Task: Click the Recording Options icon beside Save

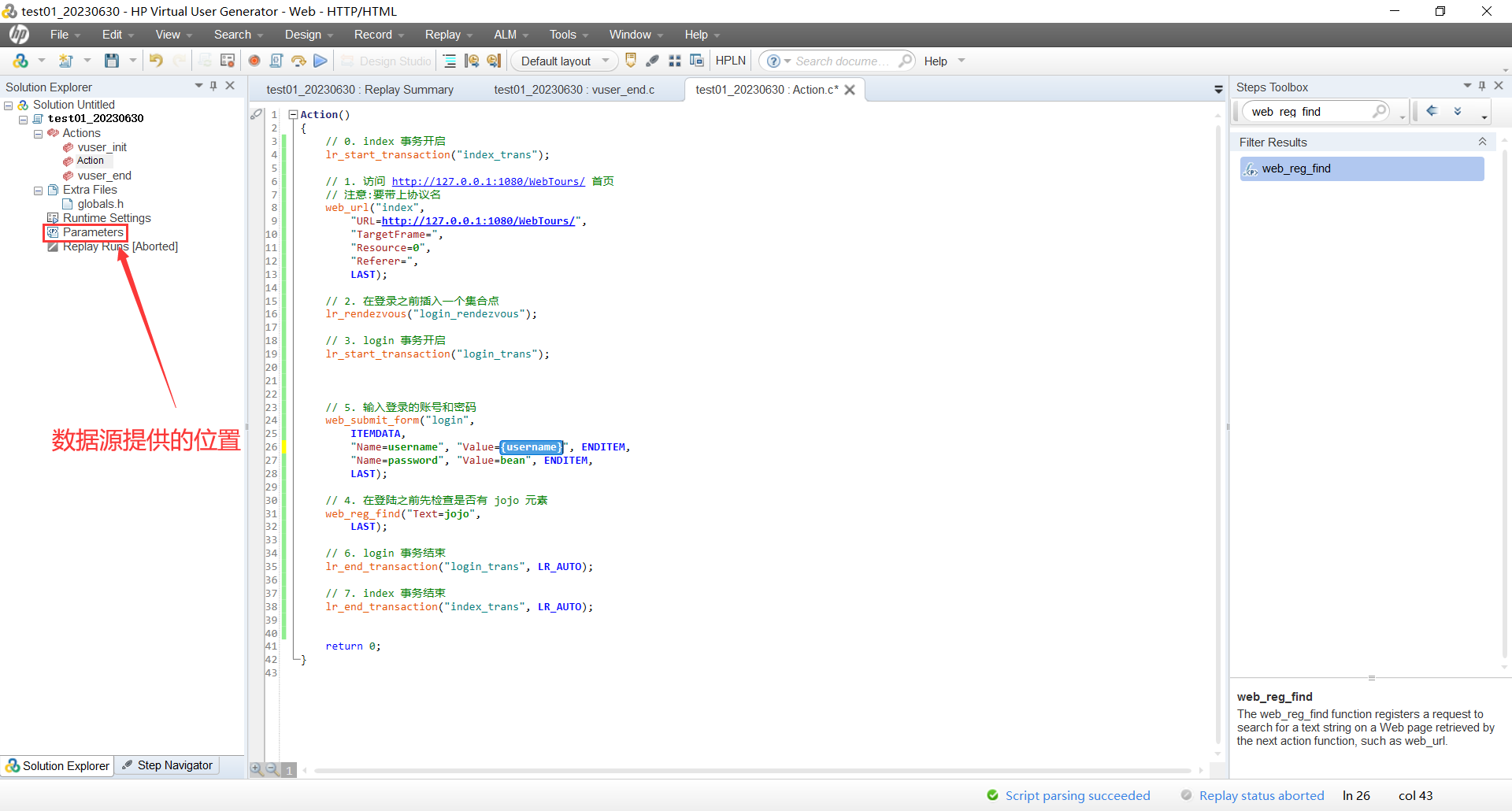Action: [x=228, y=61]
